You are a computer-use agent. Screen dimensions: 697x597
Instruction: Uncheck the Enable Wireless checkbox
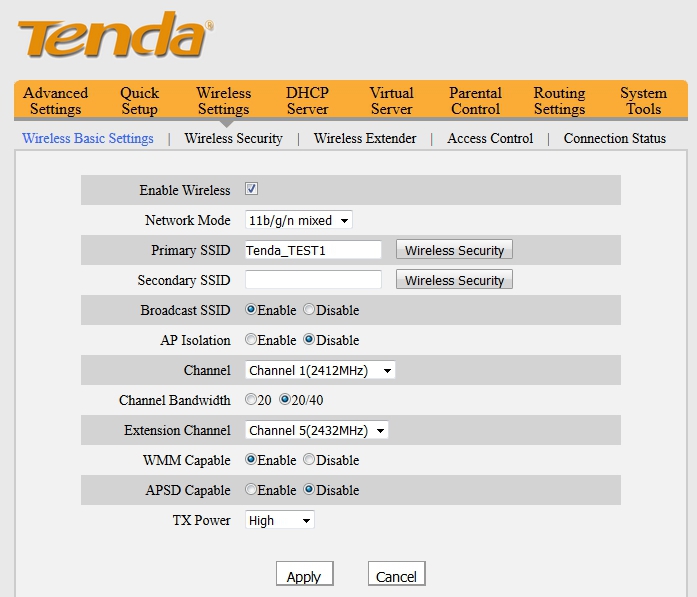[x=251, y=188]
